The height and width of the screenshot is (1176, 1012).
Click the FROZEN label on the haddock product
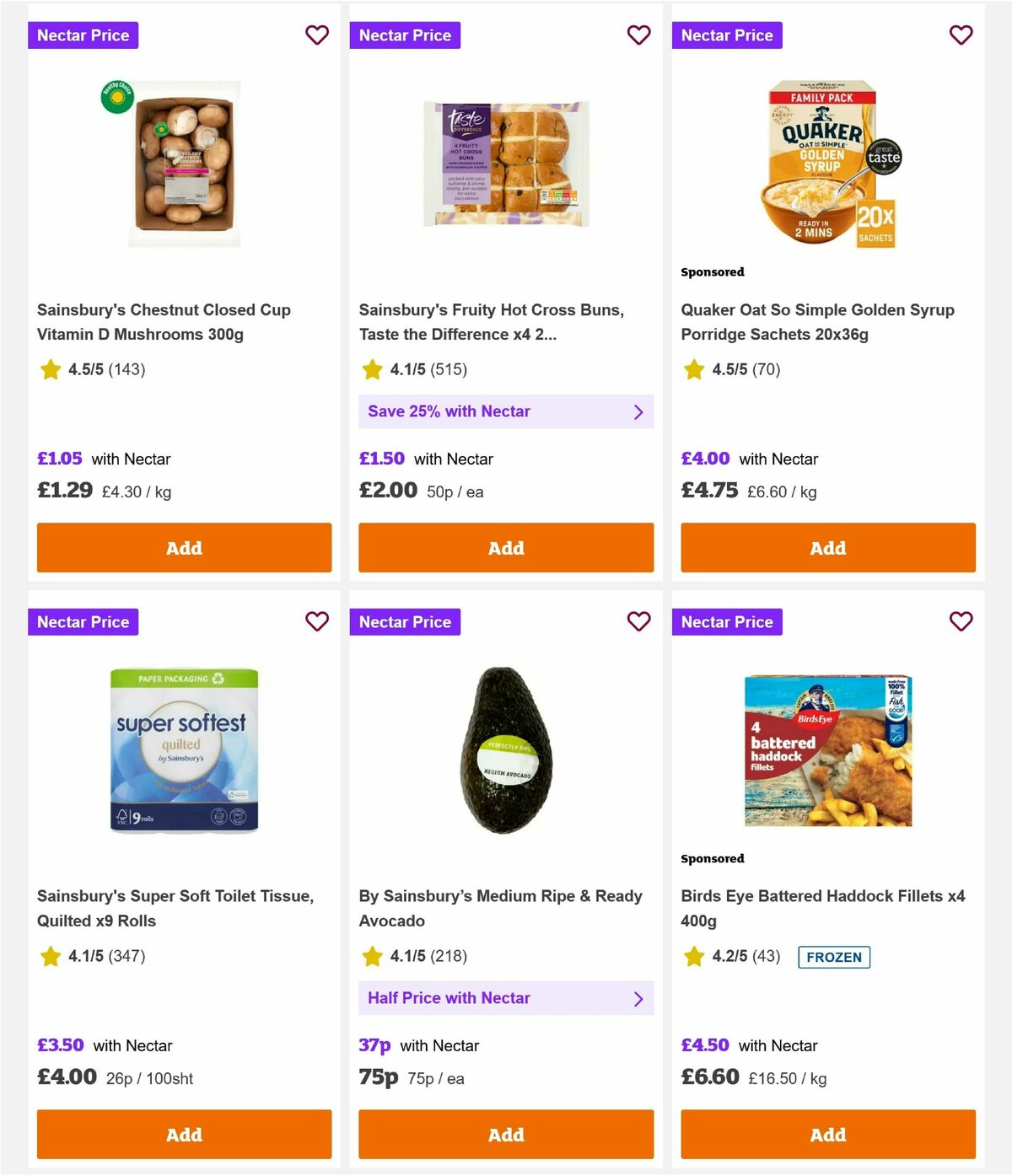tap(834, 957)
